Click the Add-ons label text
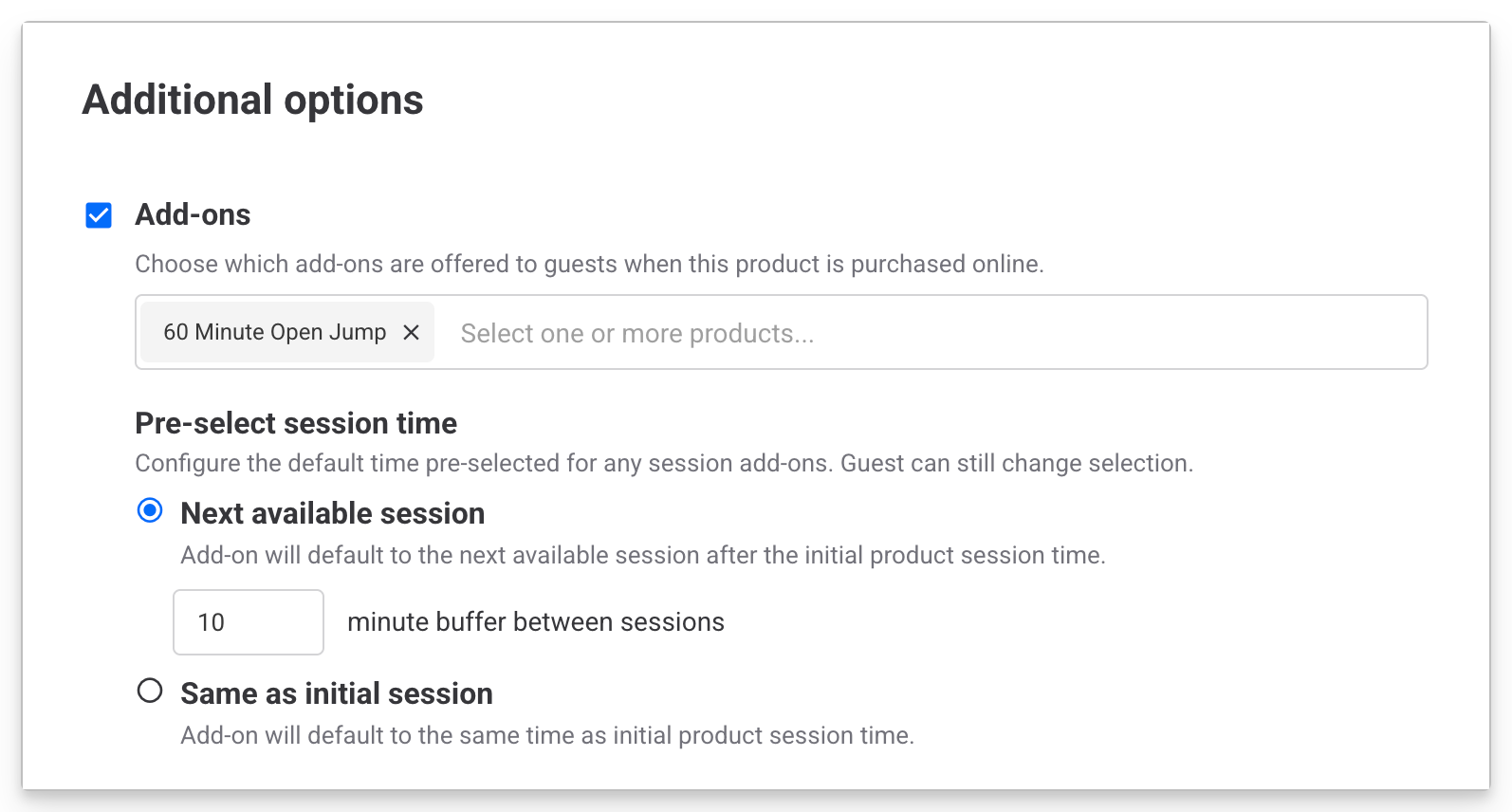 (193, 215)
